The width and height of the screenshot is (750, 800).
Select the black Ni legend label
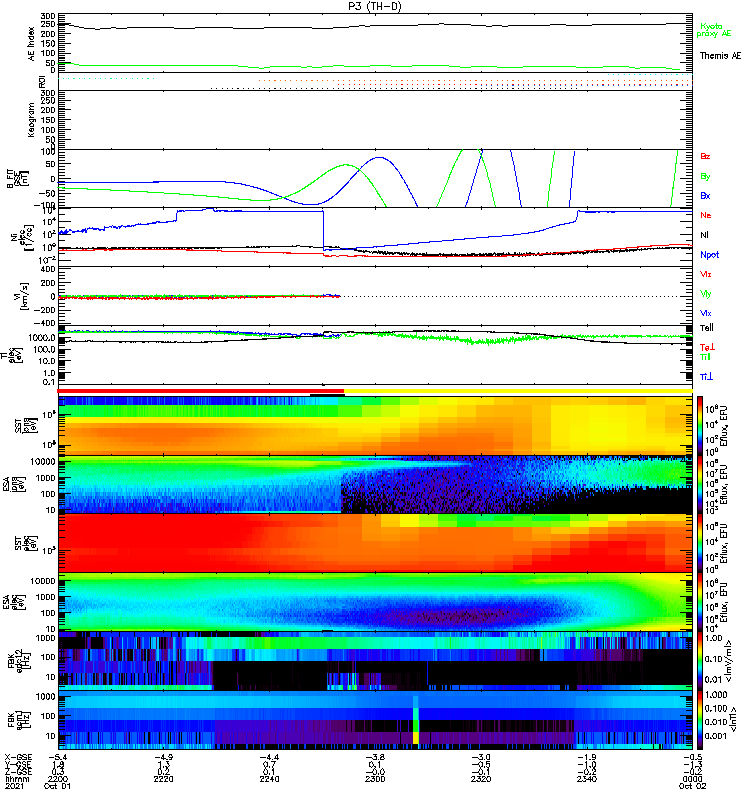click(x=704, y=235)
